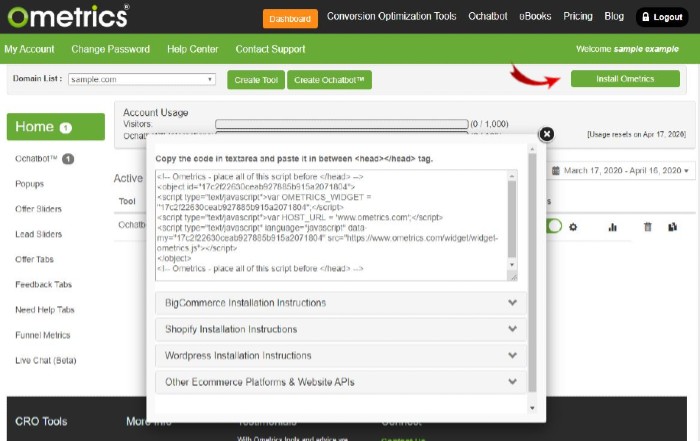Expand Other Ecommerce Platforms & Website APIs
Screen dimensions: 700x441
[341, 382]
